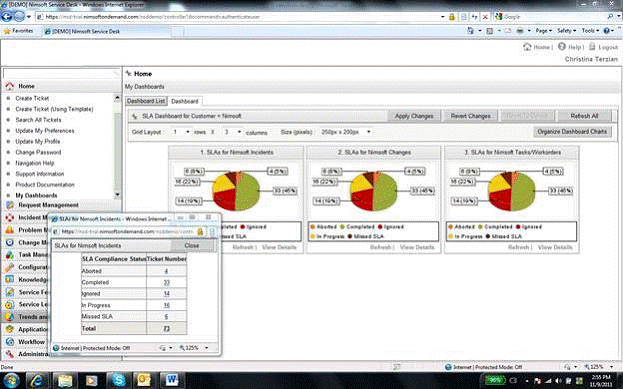Switch to Dashboard tab
623x389 pixels.
point(185,101)
